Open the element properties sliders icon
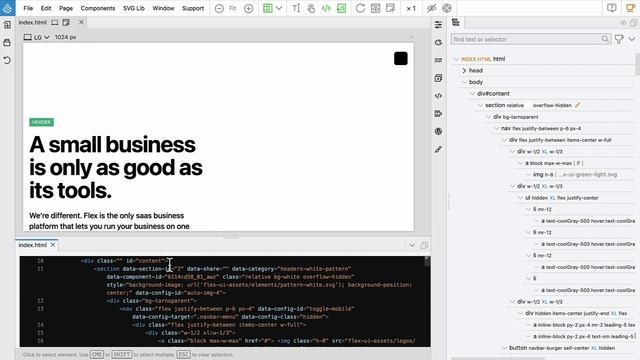This screenshot has width=640, height=360. [438, 25]
